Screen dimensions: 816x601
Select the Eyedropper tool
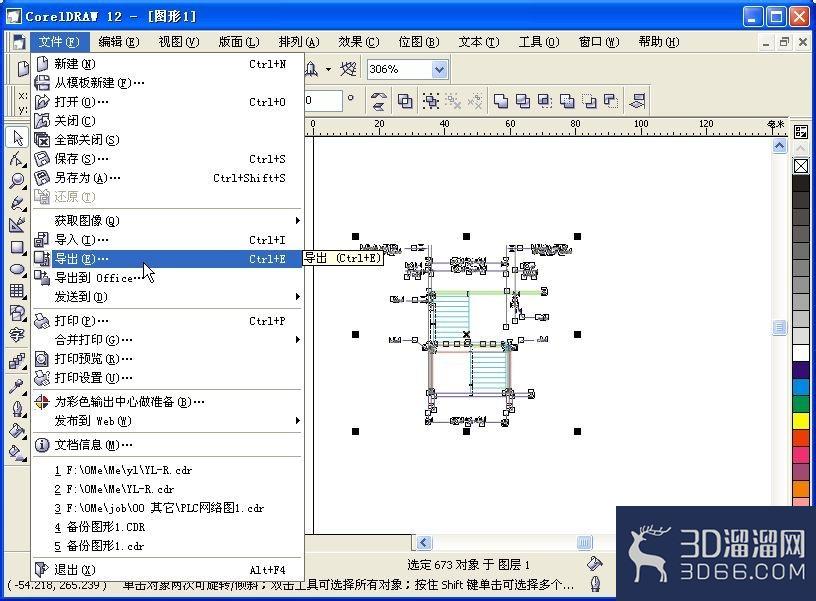(x=17, y=386)
